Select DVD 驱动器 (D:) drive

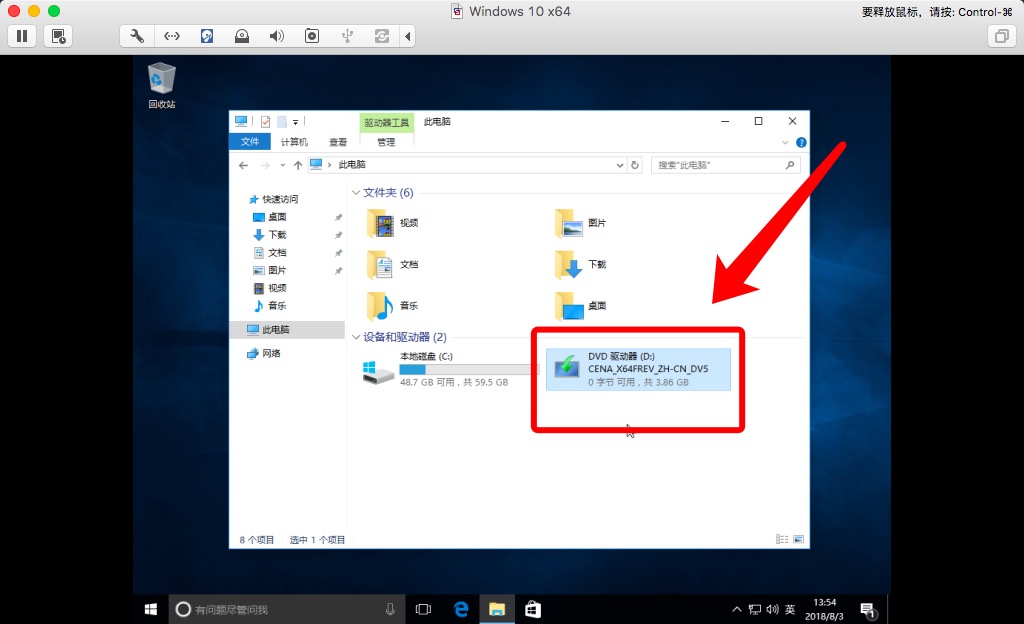click(x=638, y=369)
